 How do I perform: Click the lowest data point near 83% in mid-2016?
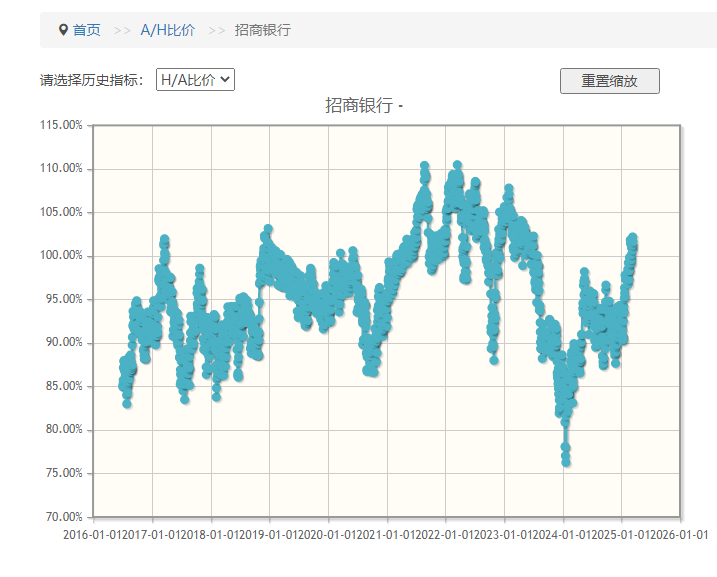coord(127,404)
